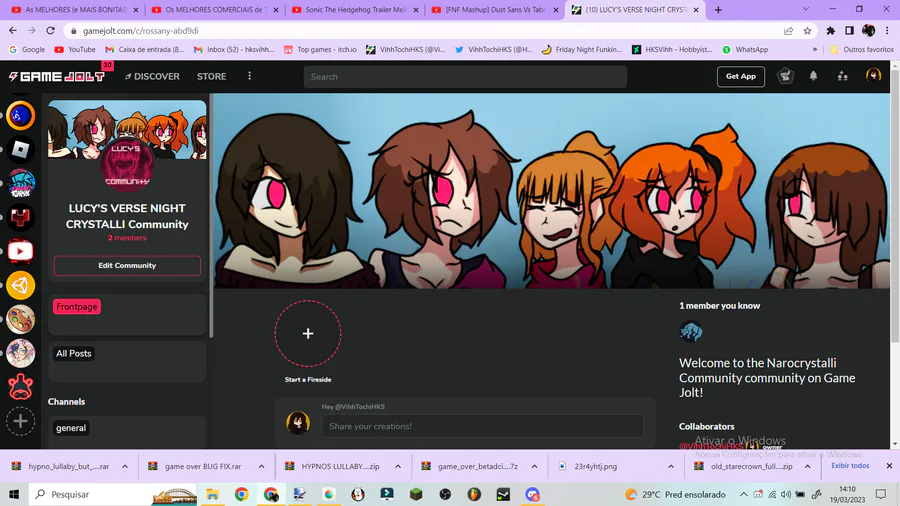Select the All Posts channel

click(x=73, y=353)
